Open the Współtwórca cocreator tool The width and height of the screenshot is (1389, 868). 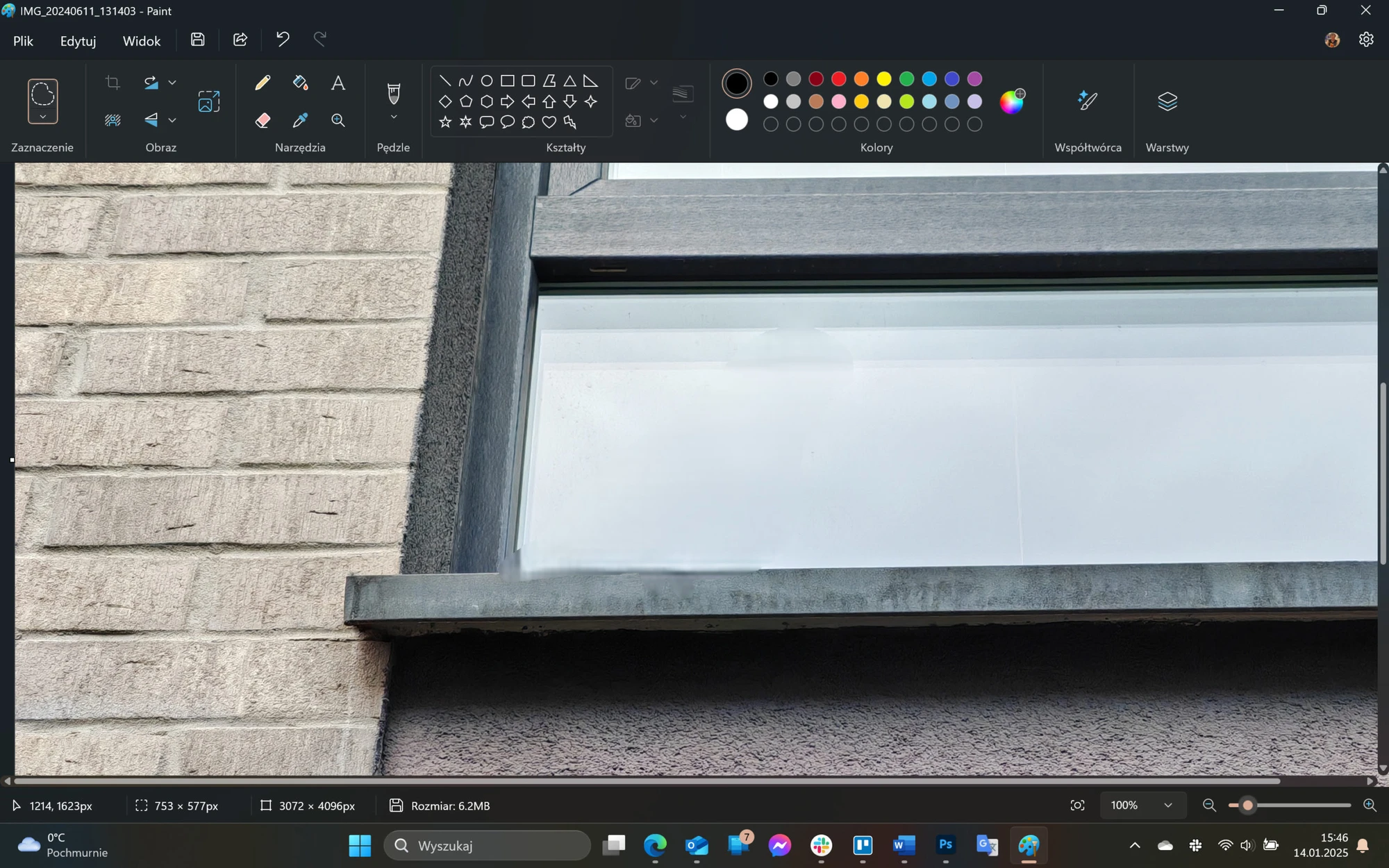[x=1088, y=101]
